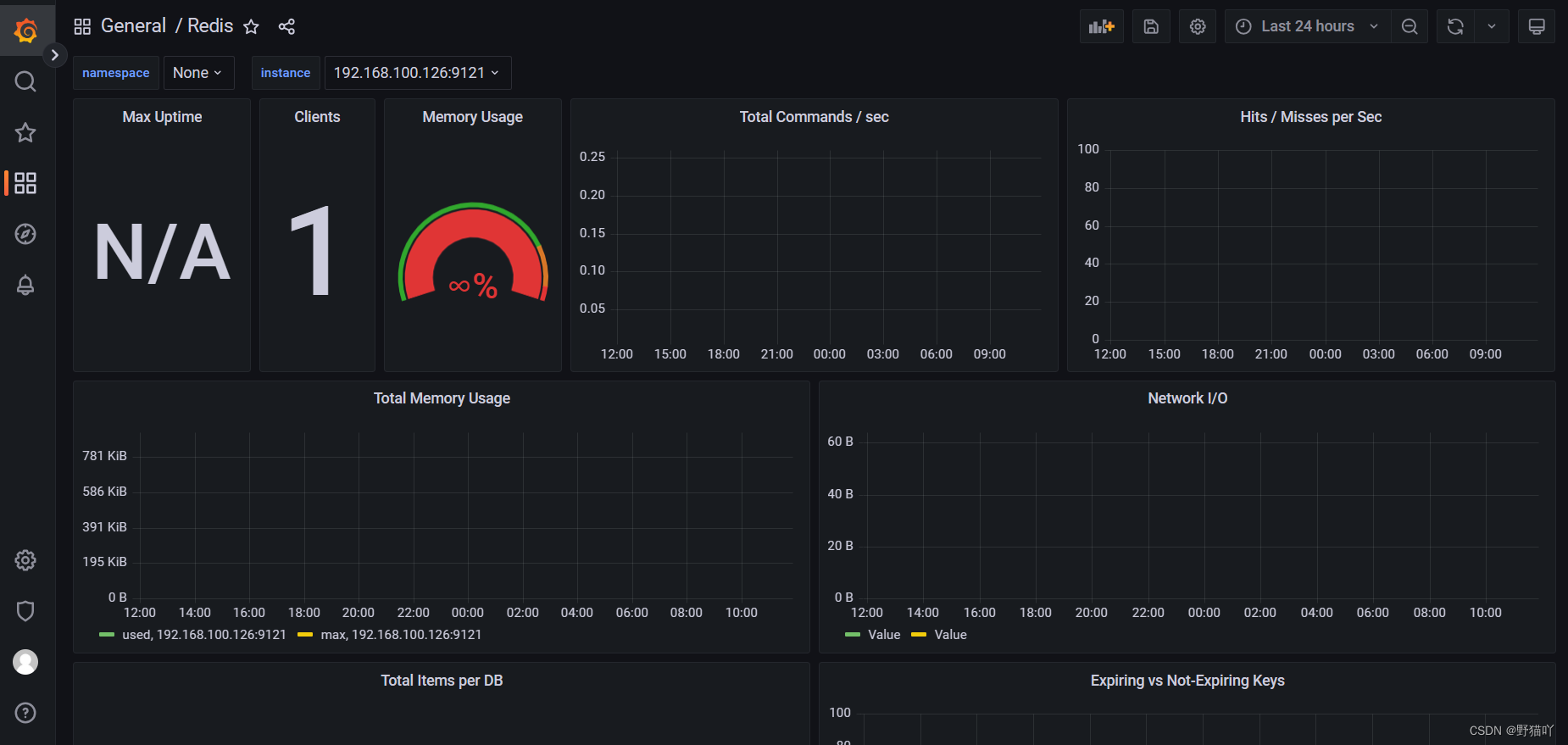Click the Grafana logo home icon

[x=26, y=31]
